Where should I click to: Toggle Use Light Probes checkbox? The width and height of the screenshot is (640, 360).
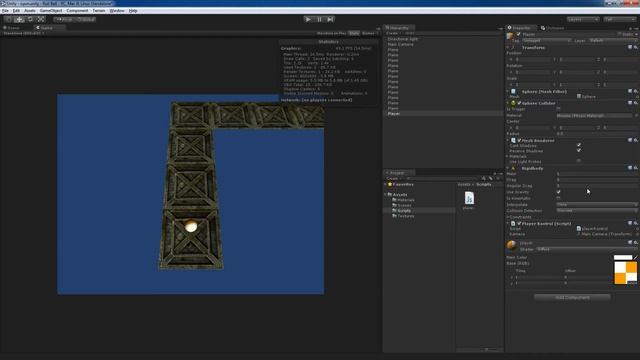pos(578,161)
